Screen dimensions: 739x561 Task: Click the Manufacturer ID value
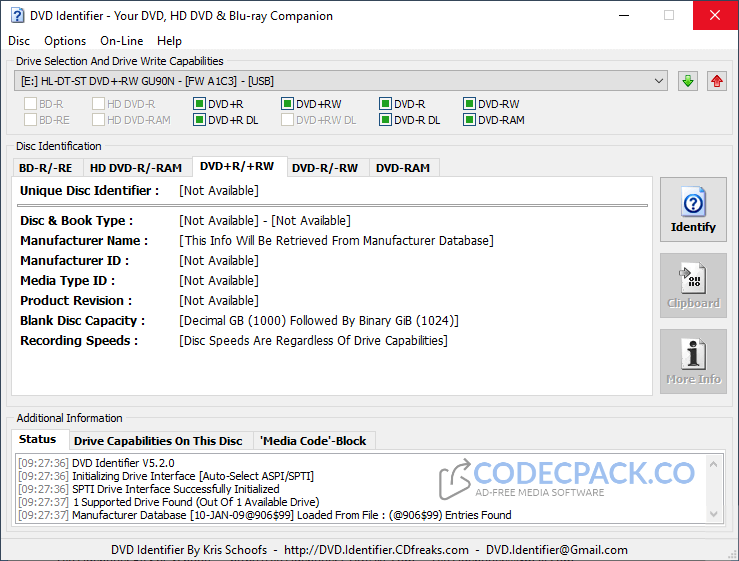tap(219, 261)
